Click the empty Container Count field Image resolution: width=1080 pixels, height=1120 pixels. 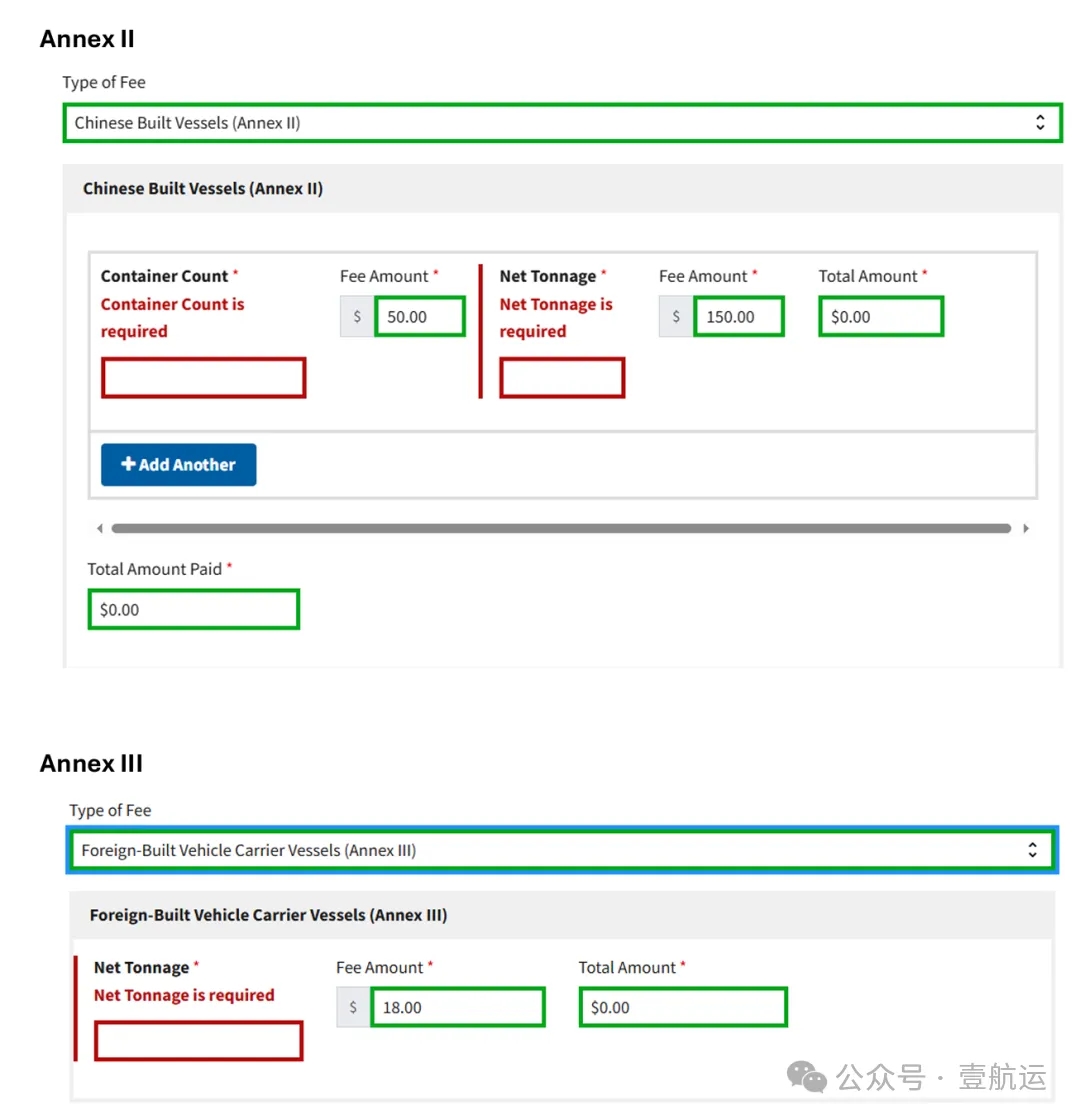click(x=203, y=378)
